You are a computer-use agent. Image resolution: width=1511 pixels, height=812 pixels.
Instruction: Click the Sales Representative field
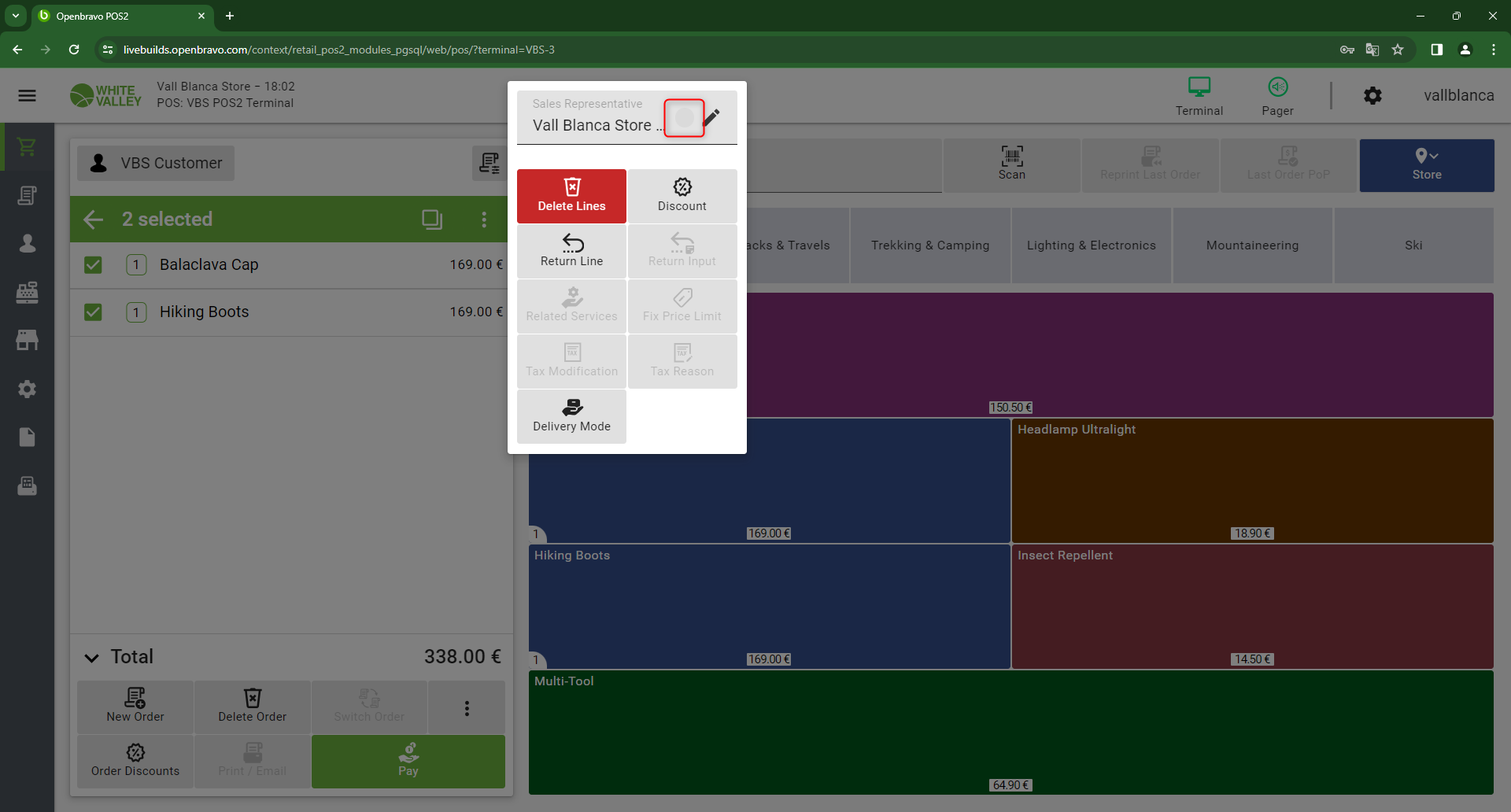(627, 117)
